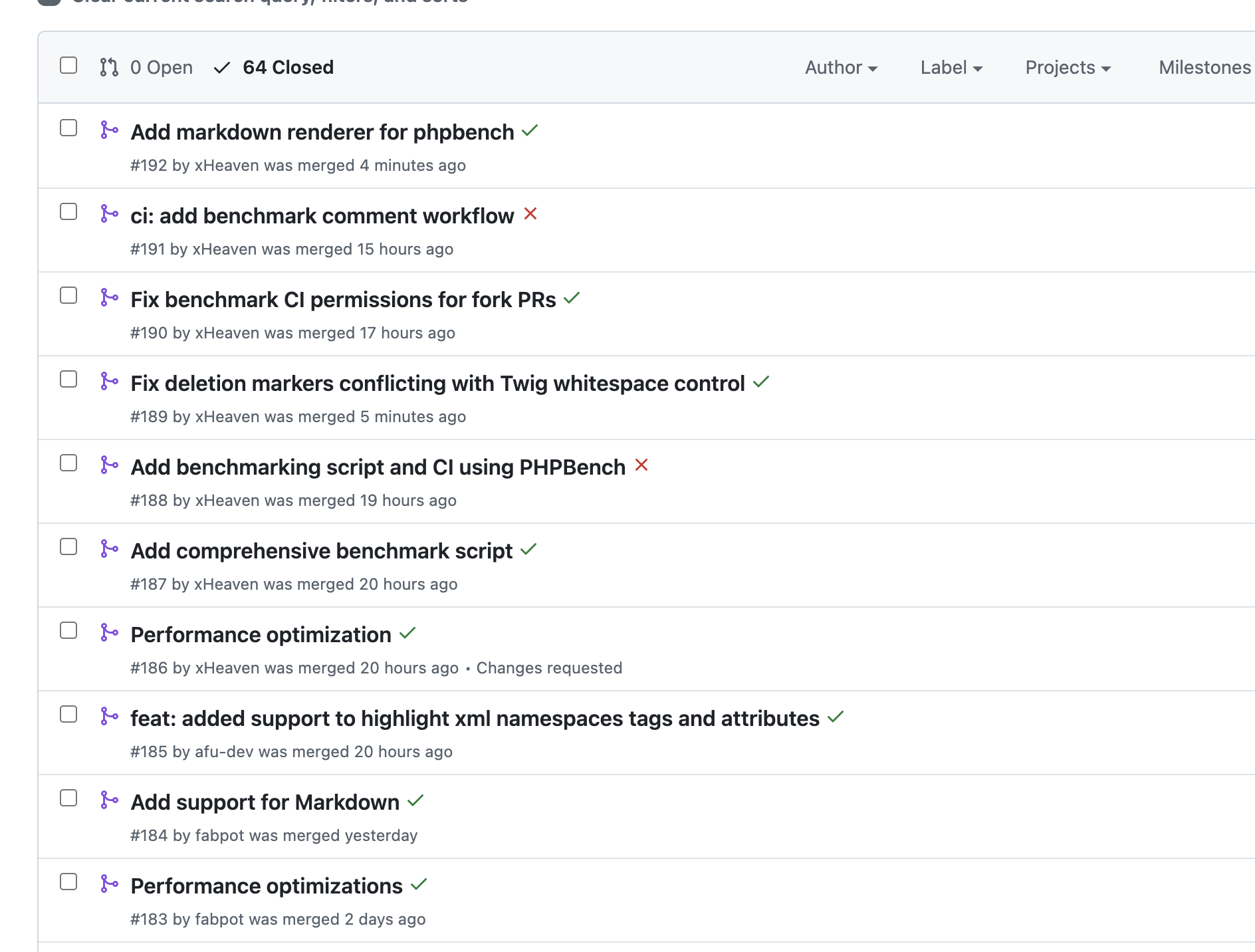Open the Milestones filter
This screenshot has width=1255, height=952.
(x=1204, y=67)
